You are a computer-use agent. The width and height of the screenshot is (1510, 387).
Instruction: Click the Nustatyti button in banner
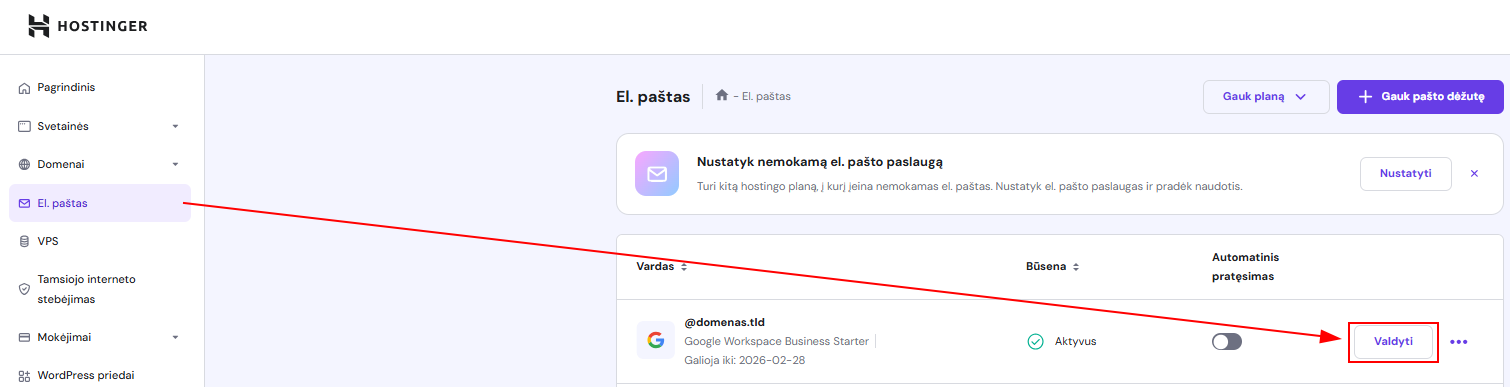click(1405, 173)
